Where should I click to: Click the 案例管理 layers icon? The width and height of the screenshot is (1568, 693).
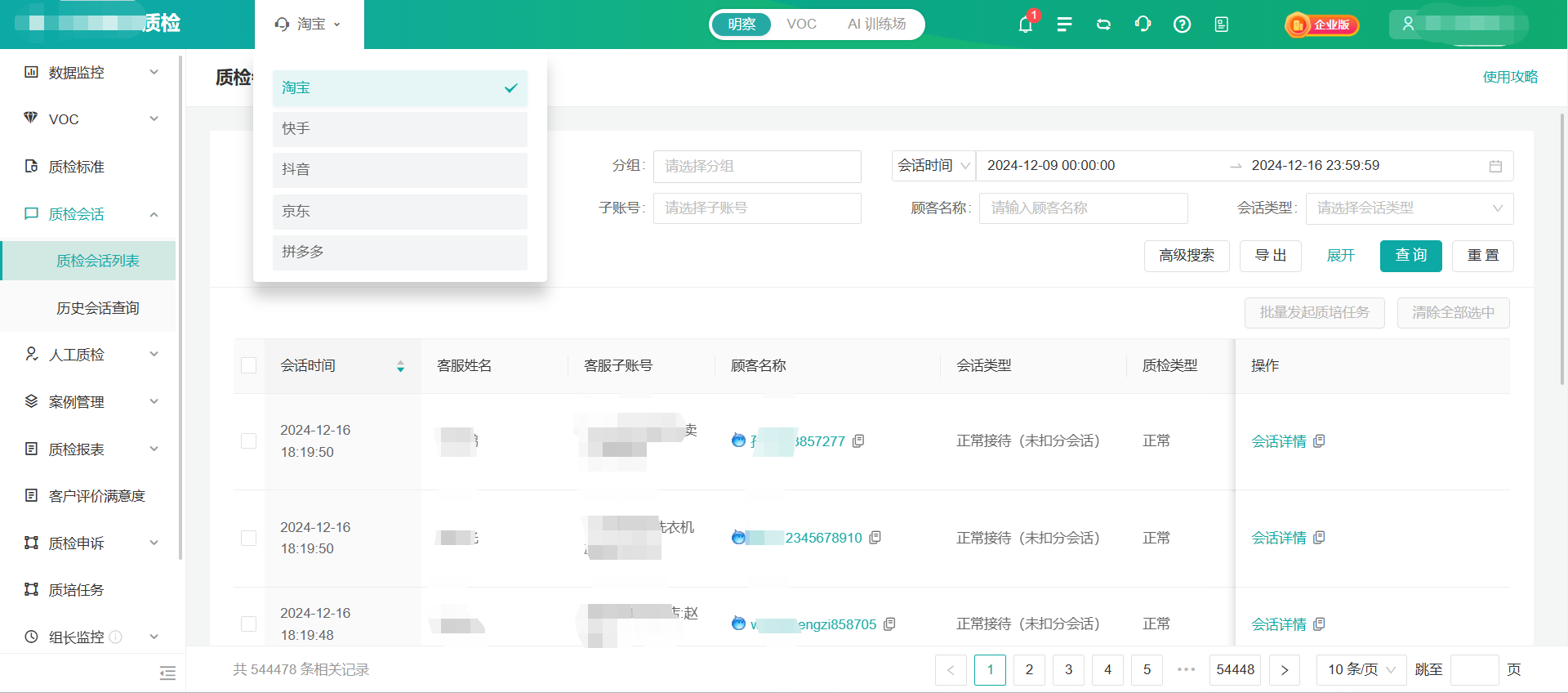click(x=31, y=401)
